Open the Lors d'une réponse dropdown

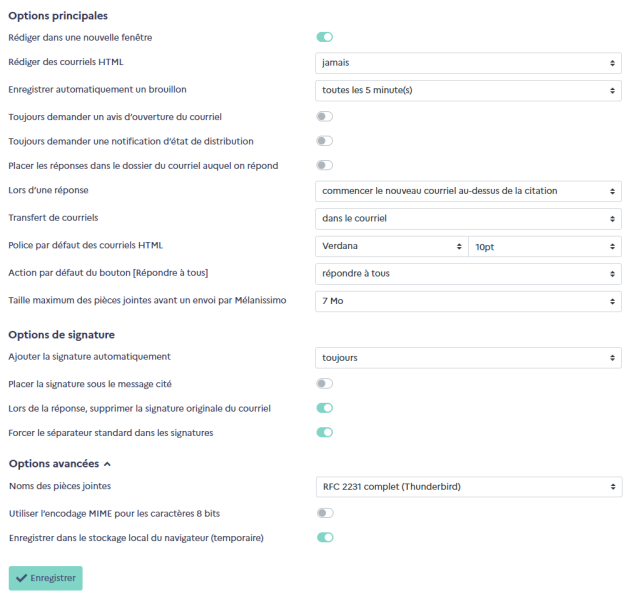468,191
